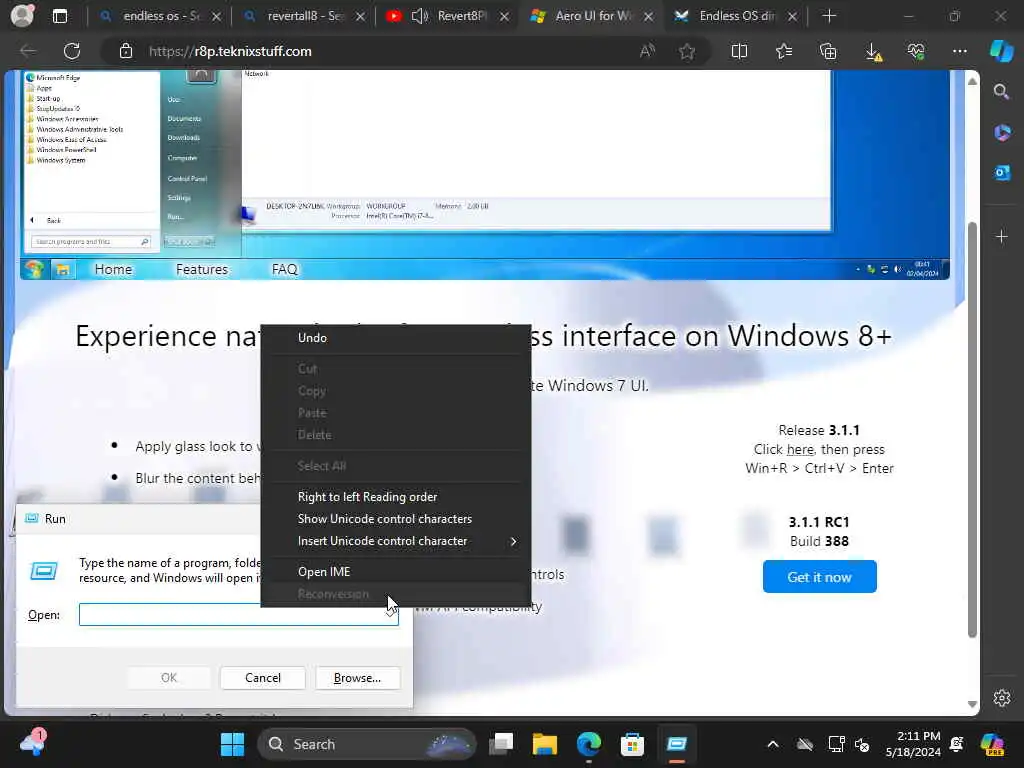Click the taskbar Search box

click(x=367, y=744)
